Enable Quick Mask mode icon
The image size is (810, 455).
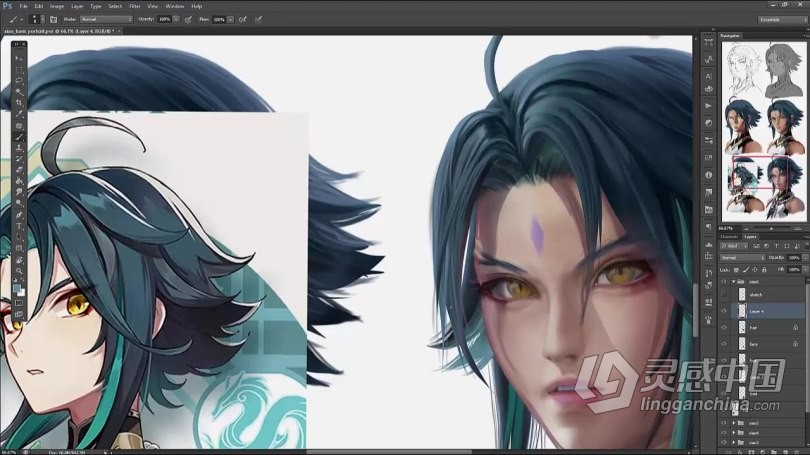[x=19, y=303]
